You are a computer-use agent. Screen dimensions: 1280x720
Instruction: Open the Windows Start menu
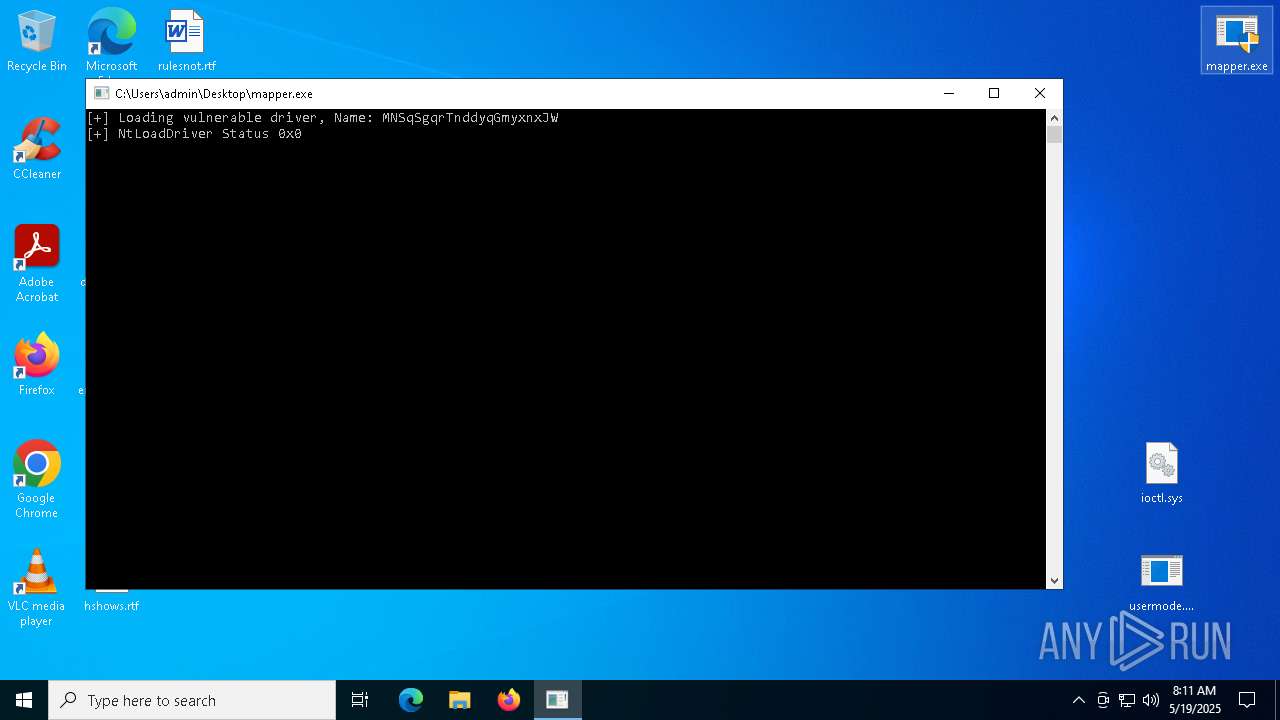pos(24,700)
